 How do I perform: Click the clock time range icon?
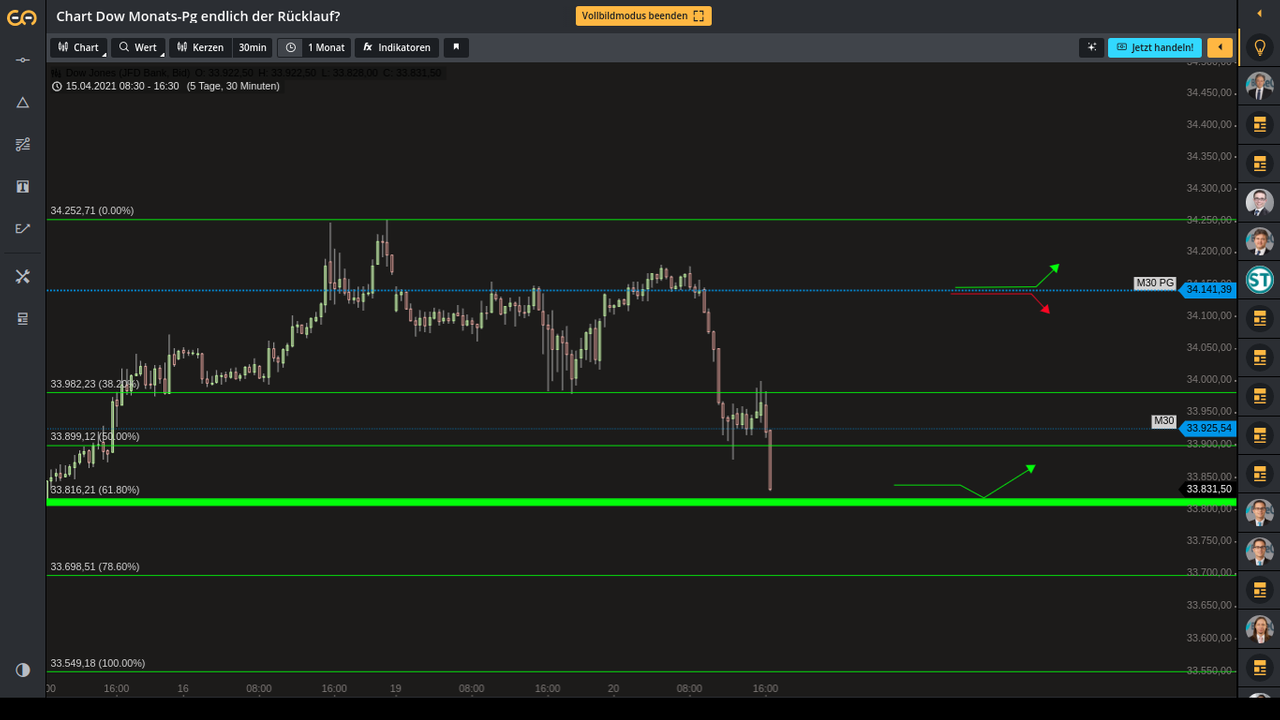(x=290, y=47)
